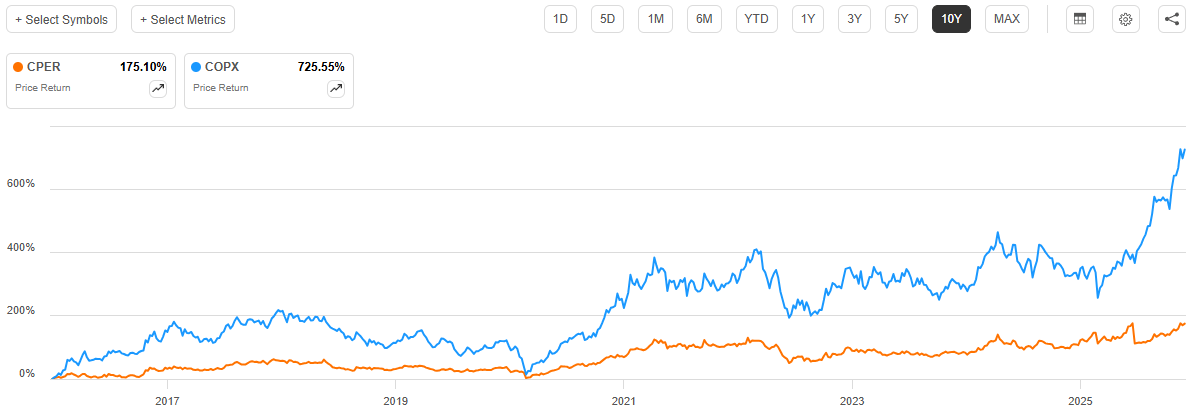Choose the 3Y time range

click(854, 19)
